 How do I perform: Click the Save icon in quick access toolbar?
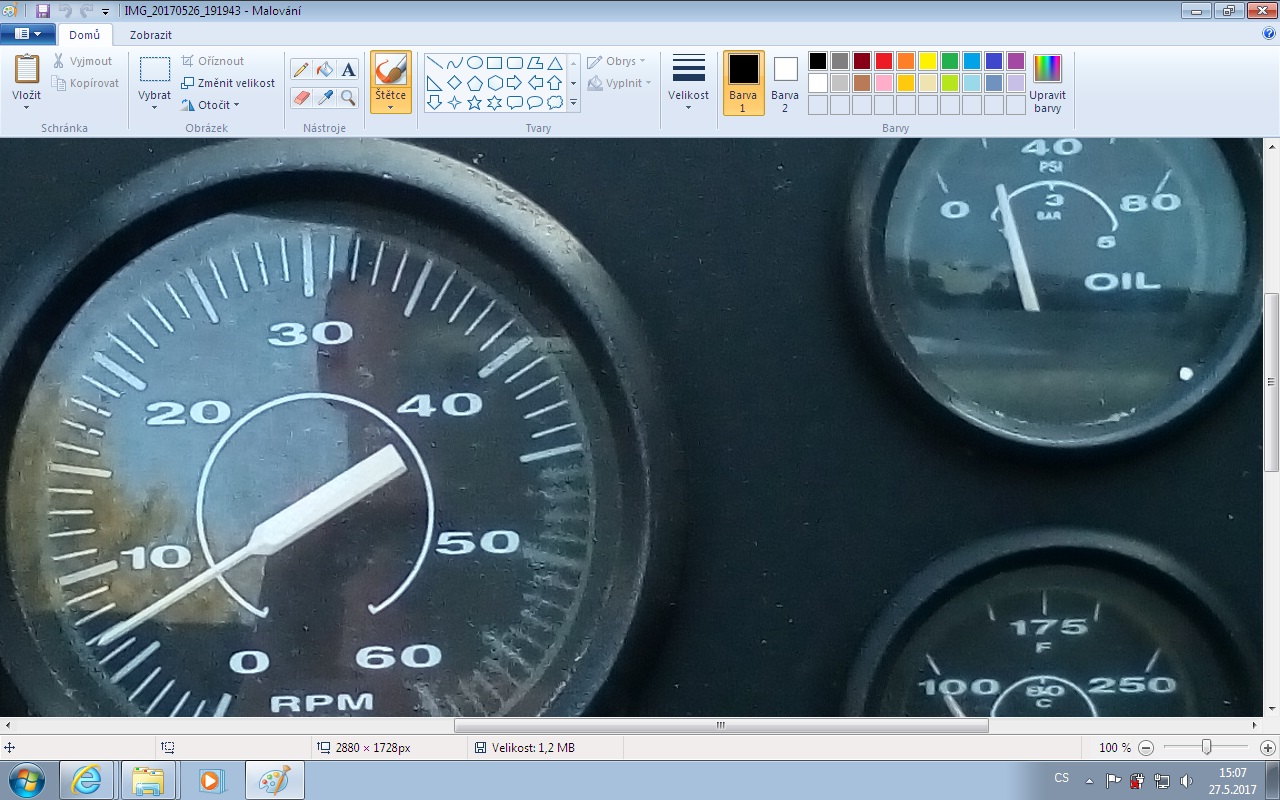(x=42, y=11)
